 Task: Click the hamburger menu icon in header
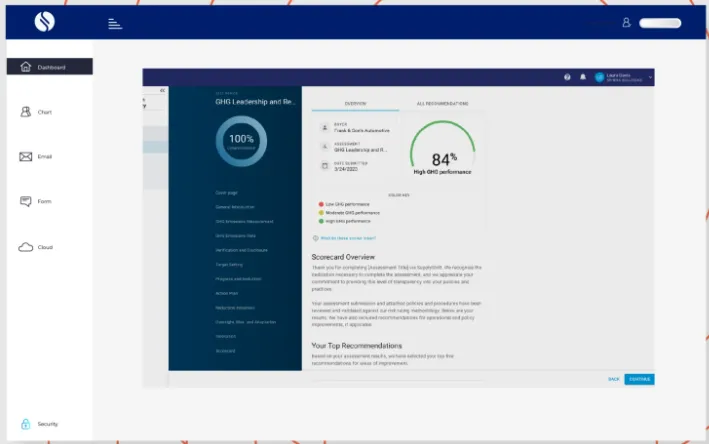115,23
